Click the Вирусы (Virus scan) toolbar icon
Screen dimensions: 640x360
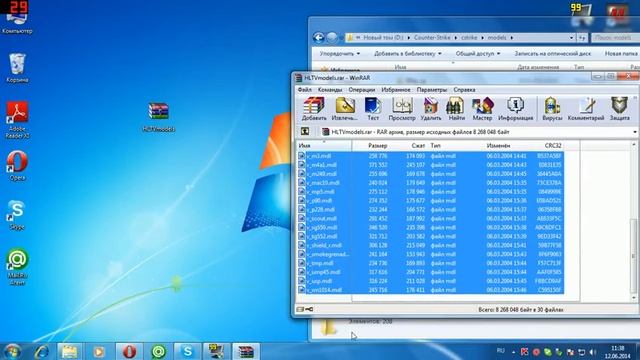click(x=552, y=109)
